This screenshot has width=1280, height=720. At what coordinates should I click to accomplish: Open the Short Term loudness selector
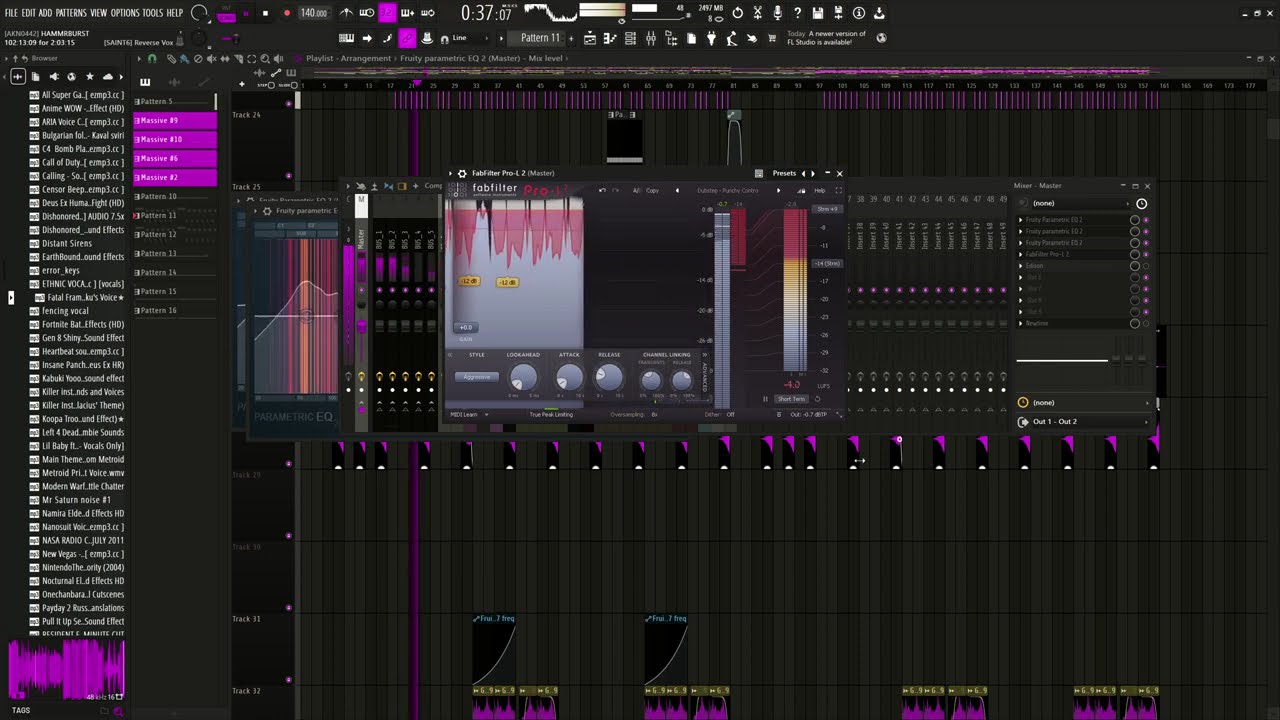click(791, 399)
